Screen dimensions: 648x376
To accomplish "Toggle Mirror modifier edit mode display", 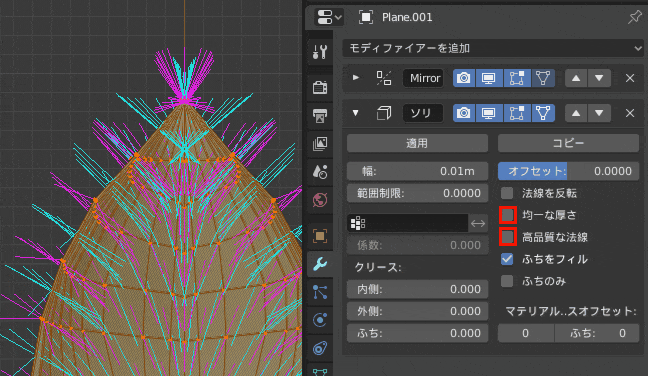I will [x=517, y=78].
